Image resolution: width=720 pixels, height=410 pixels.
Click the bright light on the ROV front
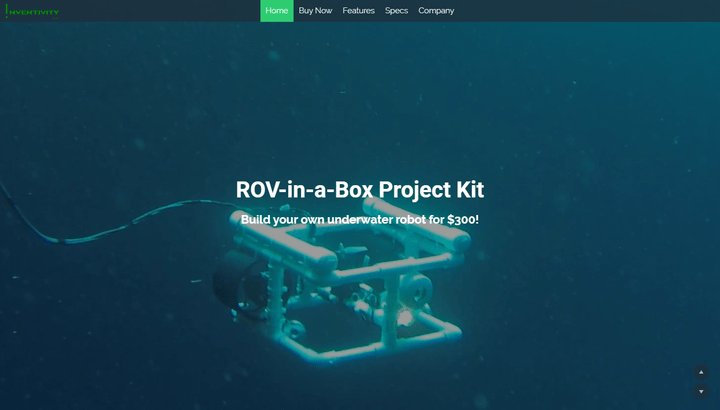click(406, 317)
